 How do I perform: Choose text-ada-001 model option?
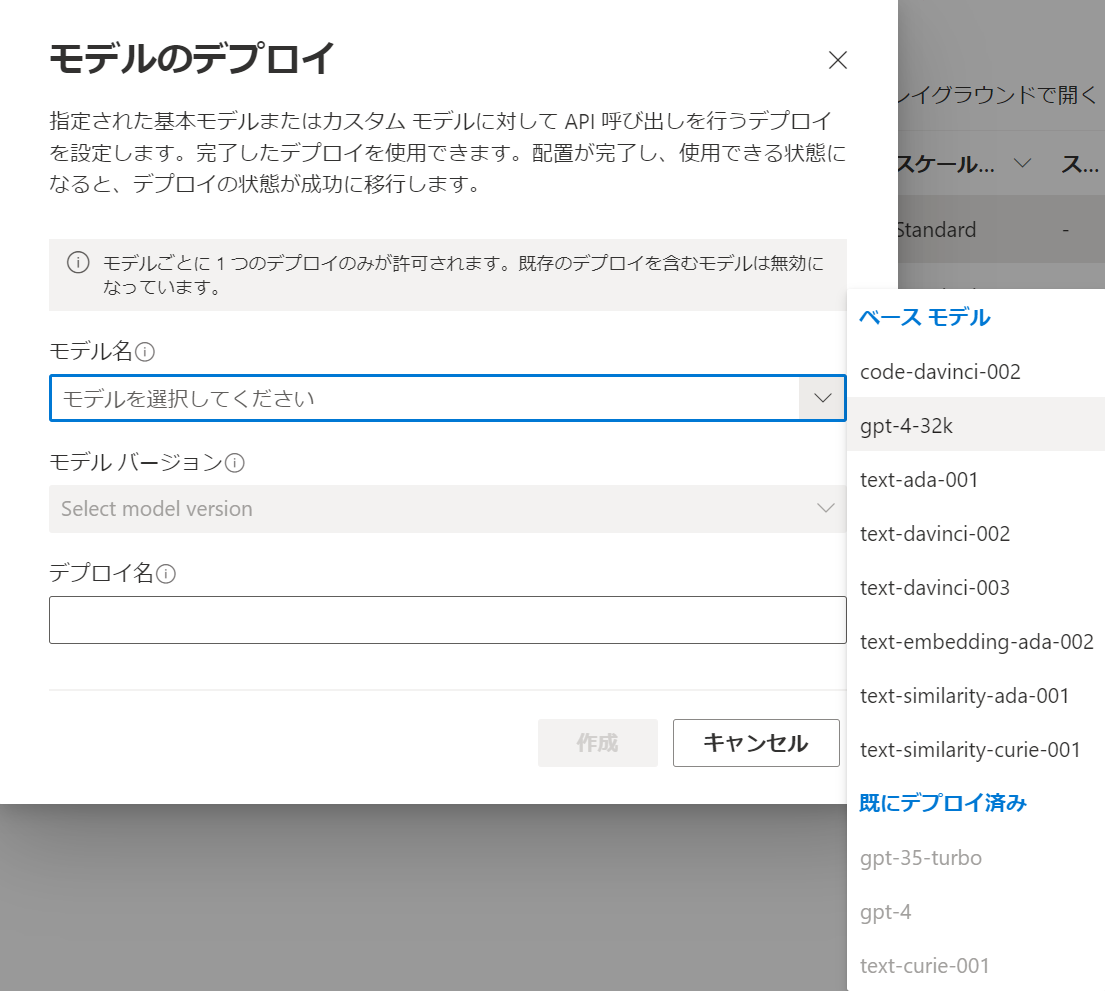coord(975,479)
